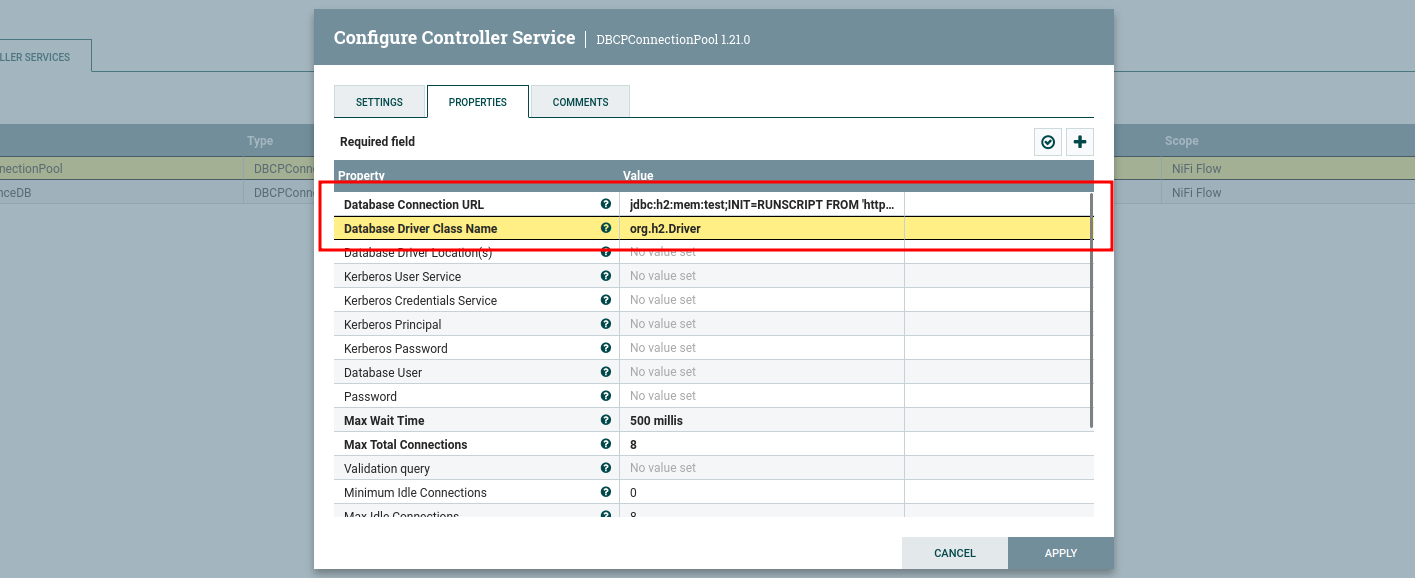Set value for Database Driver Location(s)
This screenshot has width=1415, height=578.
tap(762, 252)
